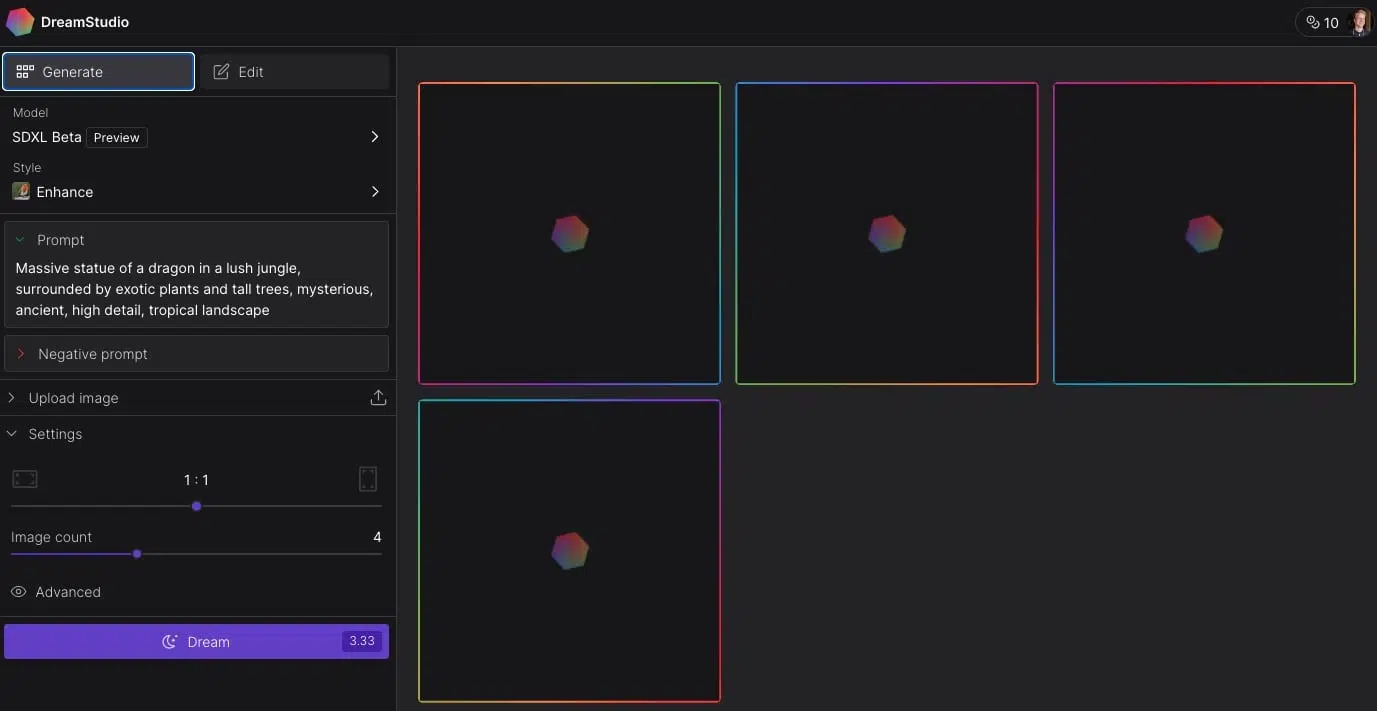
Task: Click the moon icon on the Dream button
Action: (169, 641)
